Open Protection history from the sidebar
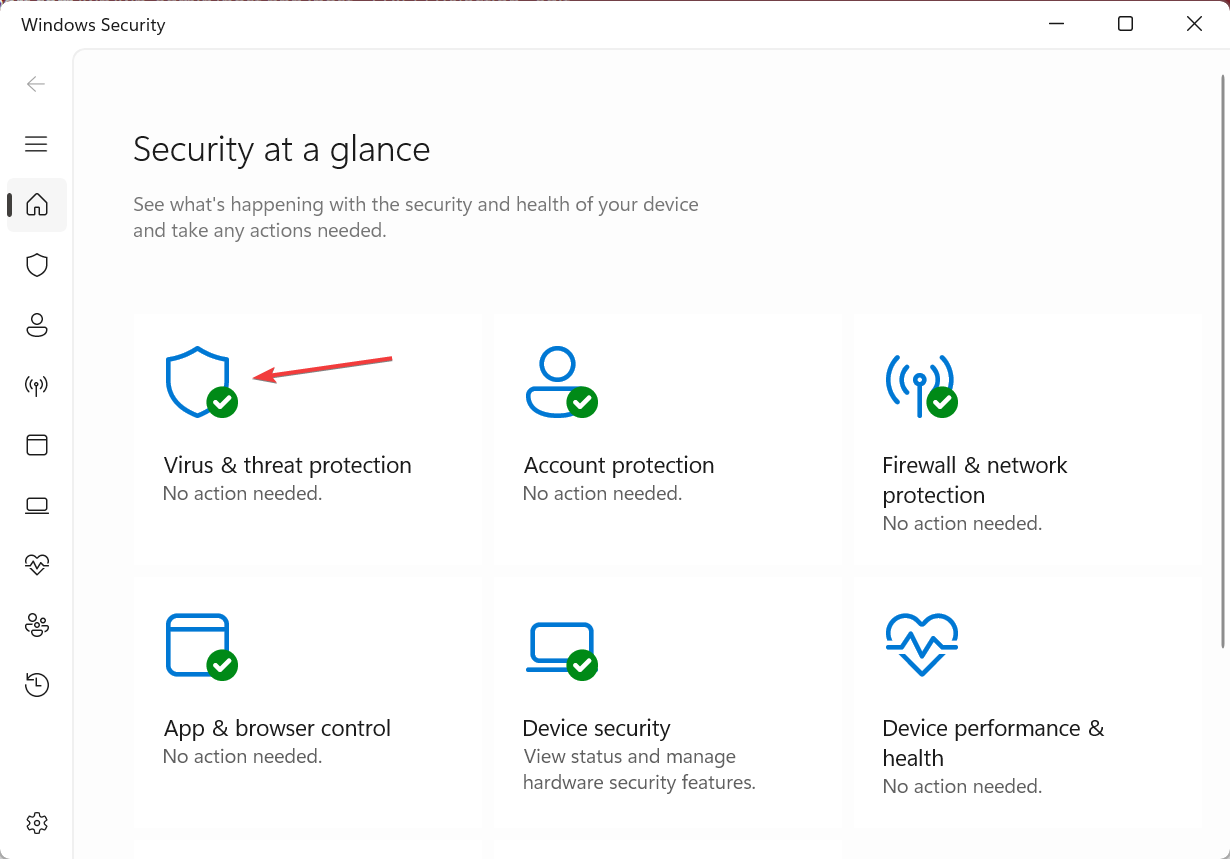 (37, 685)
